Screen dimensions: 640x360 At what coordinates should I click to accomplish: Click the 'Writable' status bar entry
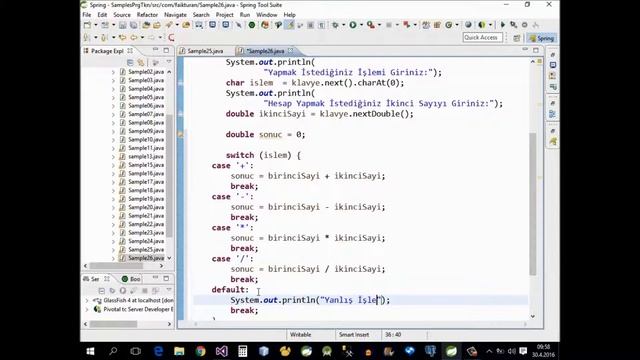click(300, 335)
